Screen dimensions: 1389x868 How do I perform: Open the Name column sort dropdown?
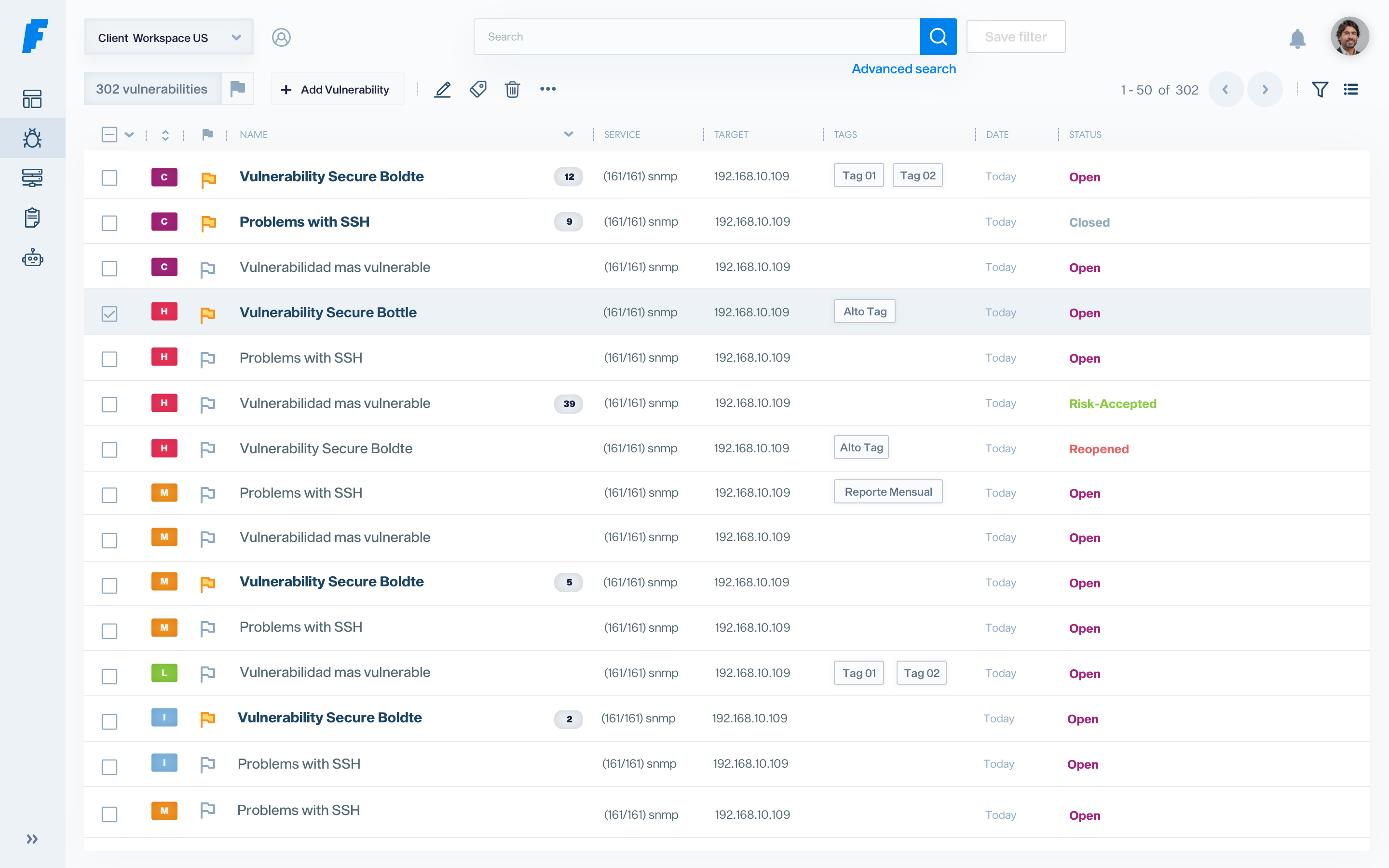pos(568,135)
